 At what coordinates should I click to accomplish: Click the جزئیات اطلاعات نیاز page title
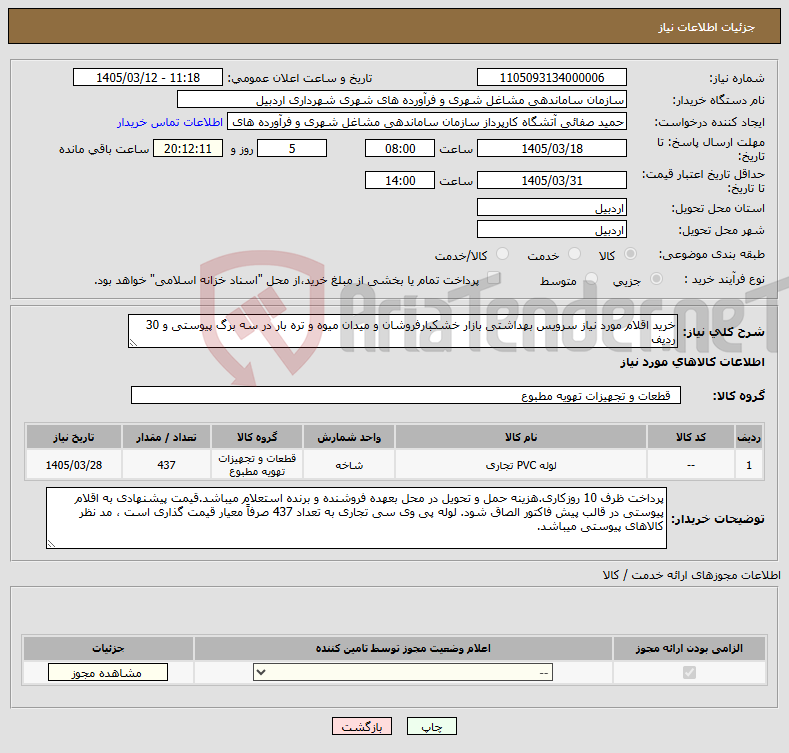706,27
